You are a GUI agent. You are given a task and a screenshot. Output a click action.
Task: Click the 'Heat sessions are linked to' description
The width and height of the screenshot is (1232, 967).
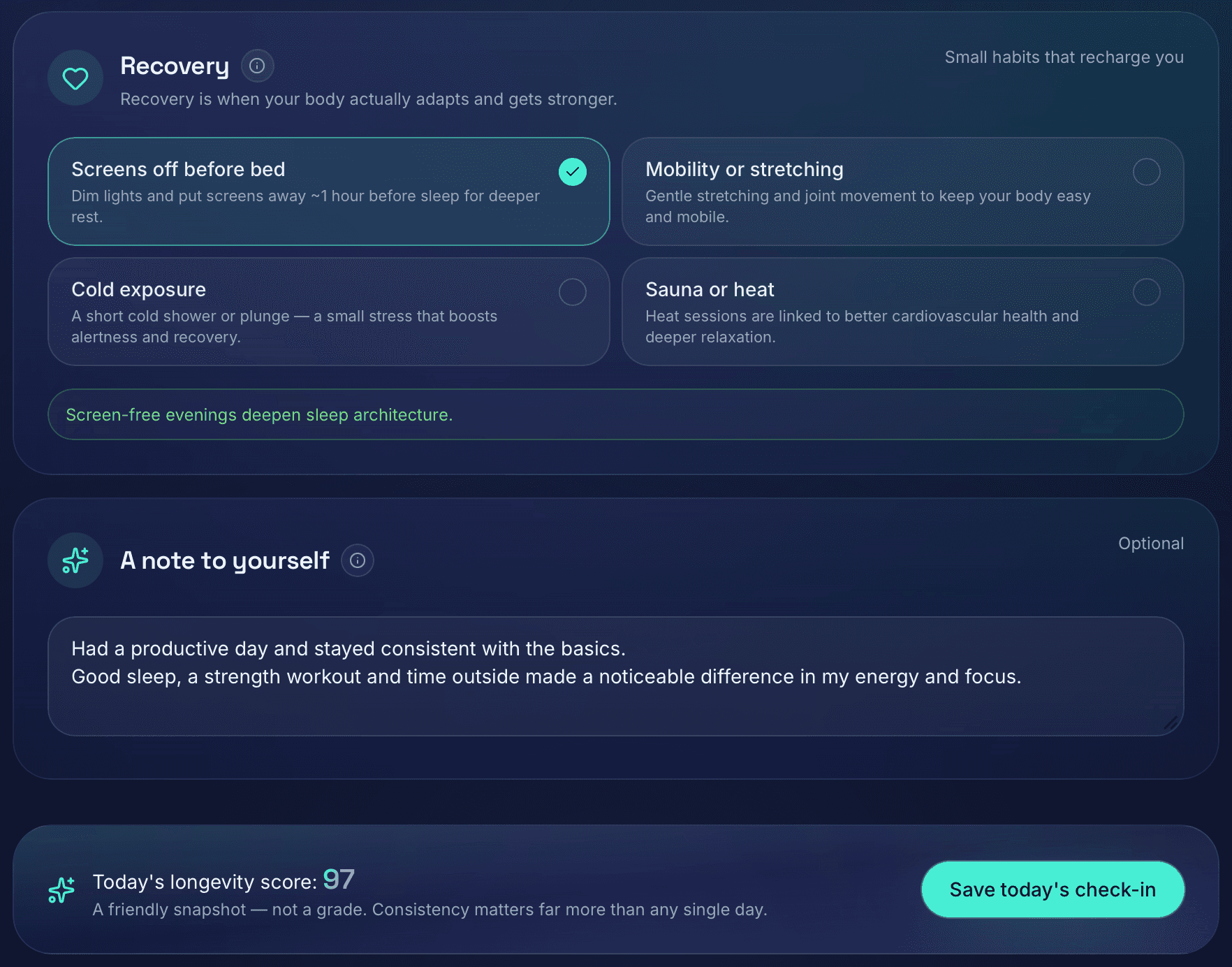tap(862, 326)
